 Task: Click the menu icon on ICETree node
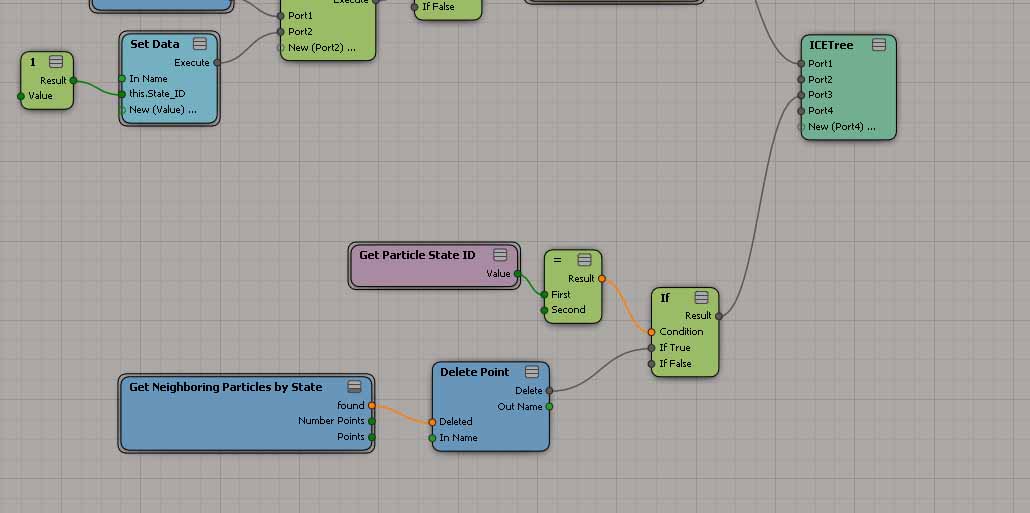tap(878, 45)
